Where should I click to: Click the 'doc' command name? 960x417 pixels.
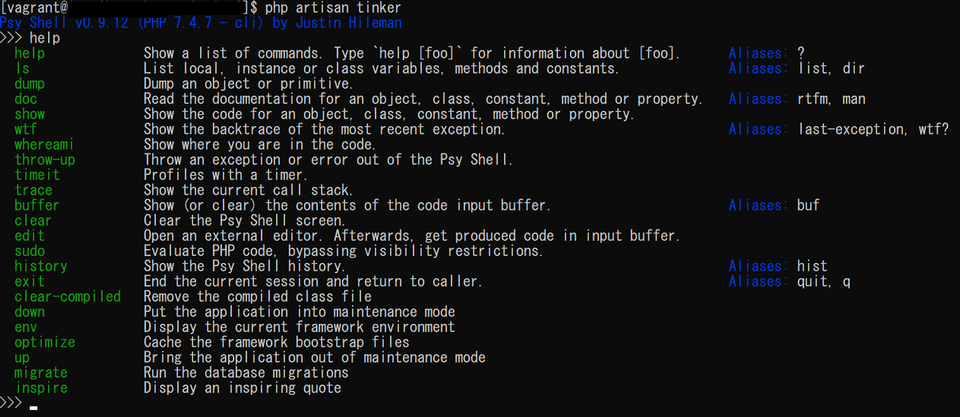click(26, 99)
